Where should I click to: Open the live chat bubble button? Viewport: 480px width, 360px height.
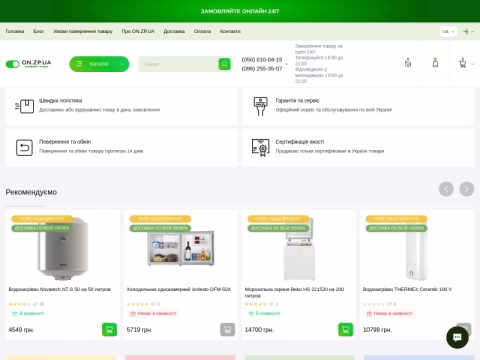coord(457,337)
